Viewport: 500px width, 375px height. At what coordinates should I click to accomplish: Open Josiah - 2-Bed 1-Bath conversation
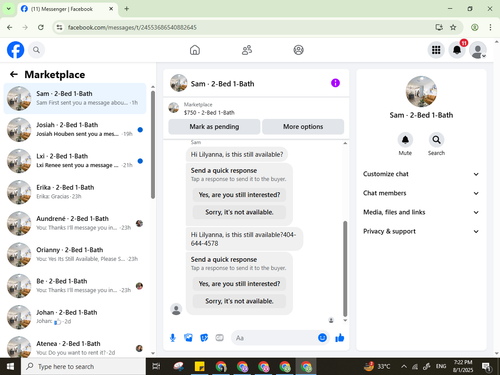point(75,130)
